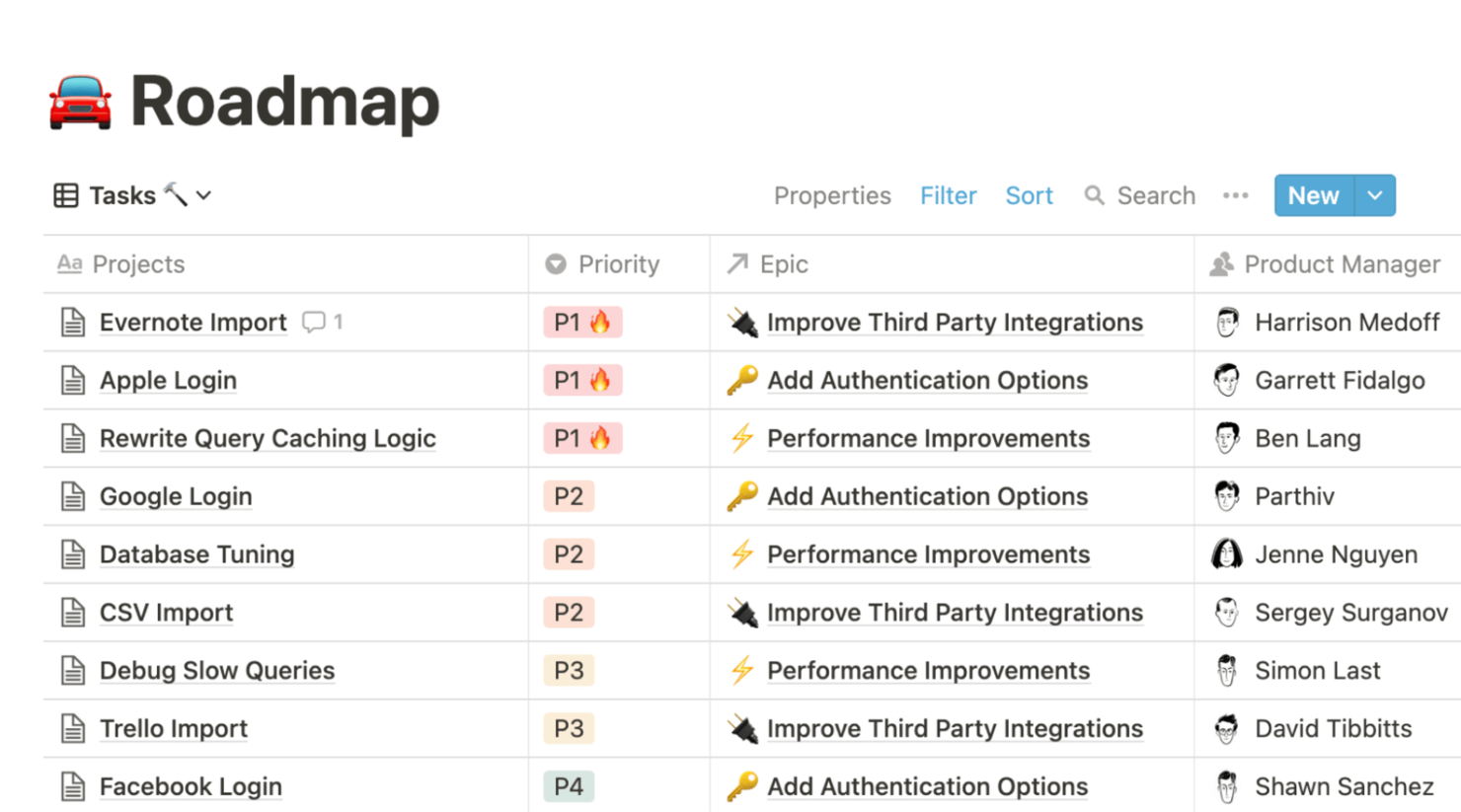1461x812 pixels.
Task: Click the key icon beside Add Authentication Options
Action: point(743,380)
